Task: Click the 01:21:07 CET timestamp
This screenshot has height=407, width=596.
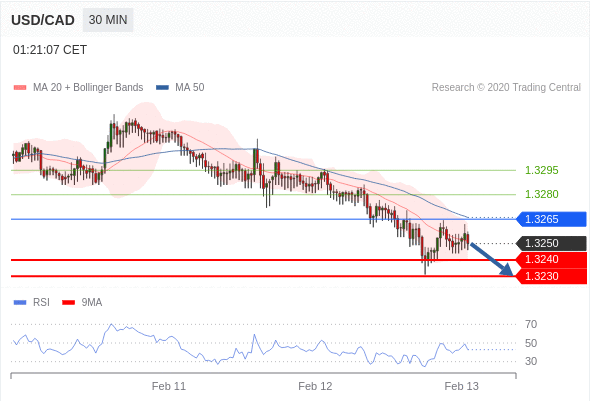Action: [x=50, y=50]
